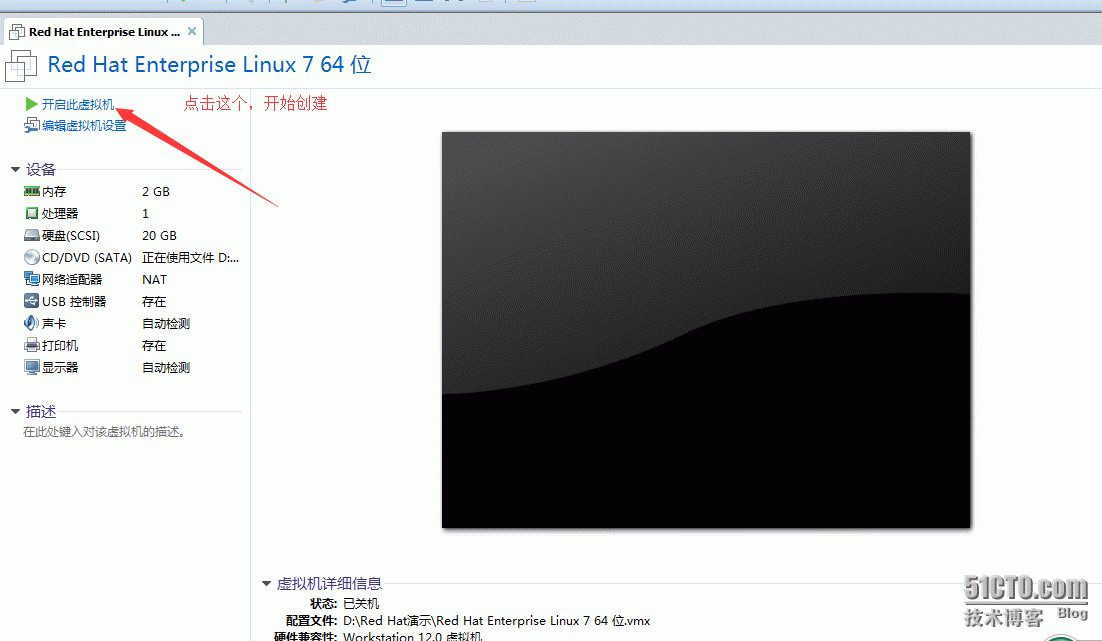Screen dimensions: 1102x641
Task: Click the large VM icon beside title
Action: click(x=21, y=65)
